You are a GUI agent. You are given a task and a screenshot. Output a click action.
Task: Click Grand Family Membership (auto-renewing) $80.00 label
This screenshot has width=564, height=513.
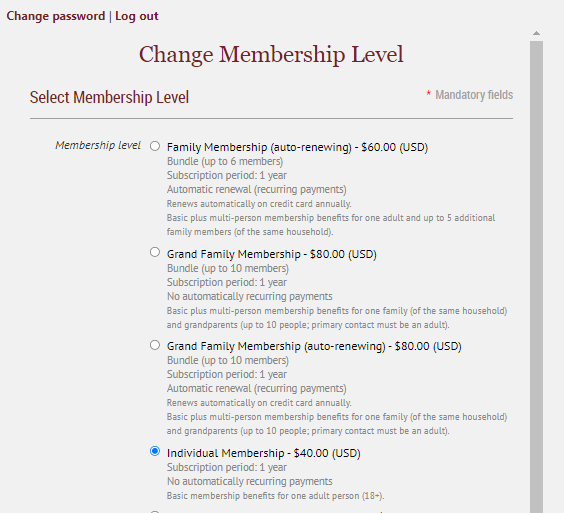(x=314, y=346)
